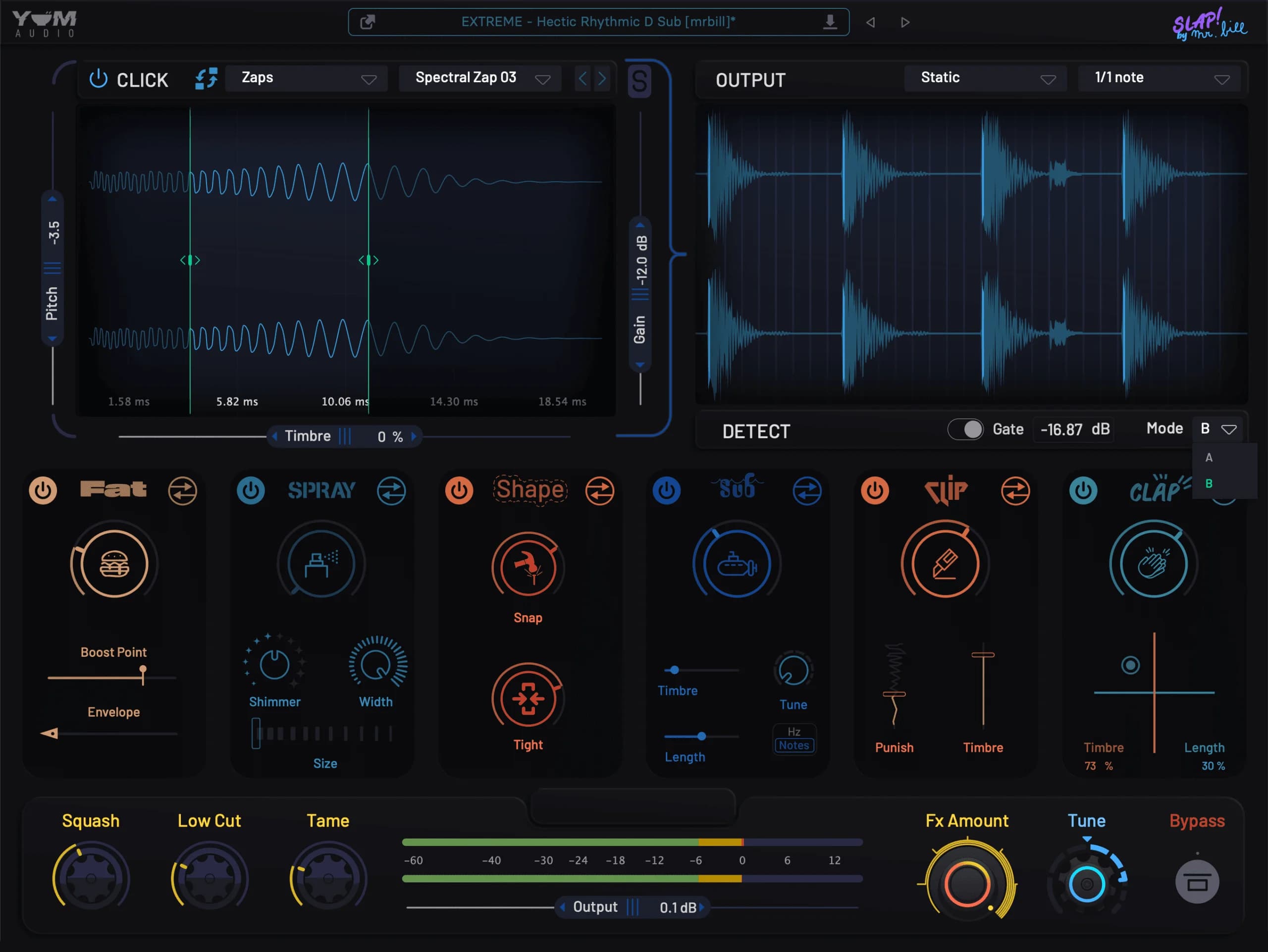Image resolution: width=1268 pixels, height=952 pixels.
Task: Click the Snap hammer knob icon
Action: 528,567
